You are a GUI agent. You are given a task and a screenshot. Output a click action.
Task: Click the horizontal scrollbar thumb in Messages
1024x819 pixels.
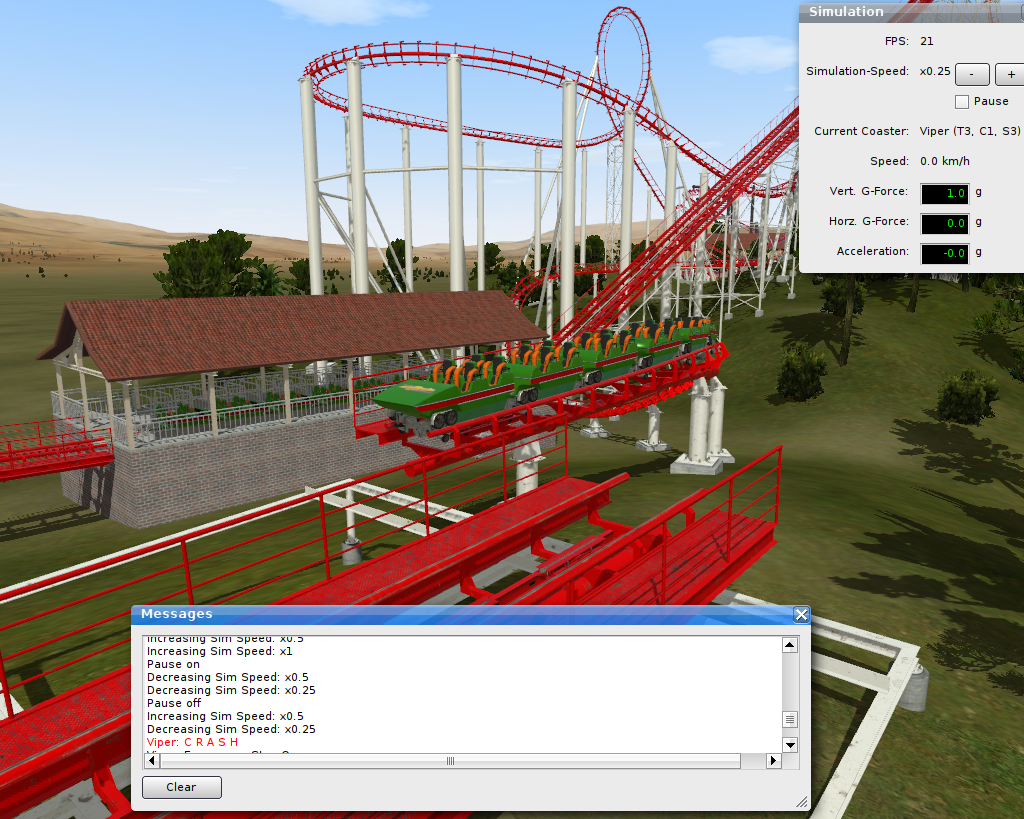pos(451,760)
